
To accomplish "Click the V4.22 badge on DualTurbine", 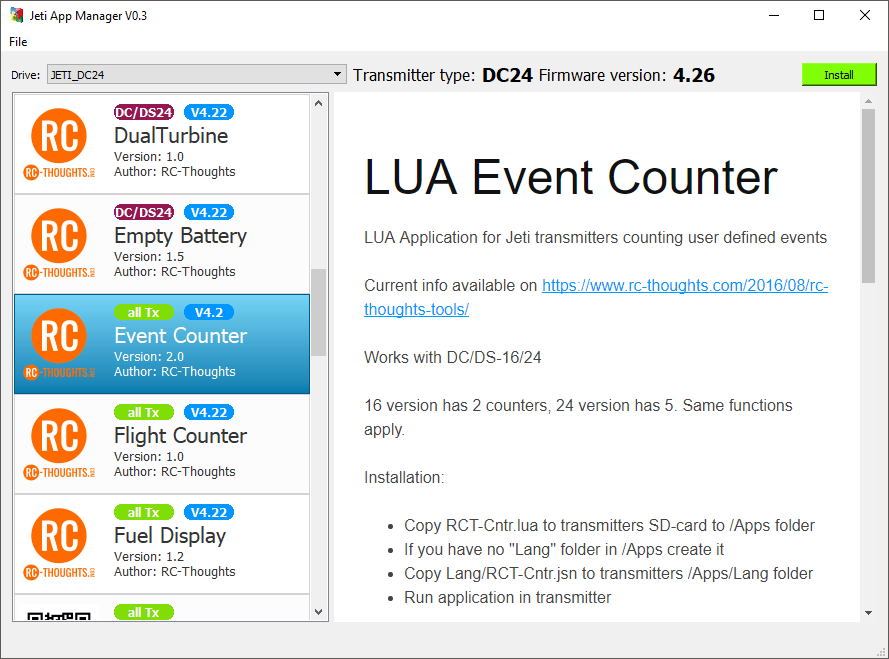I will (209, 112).
